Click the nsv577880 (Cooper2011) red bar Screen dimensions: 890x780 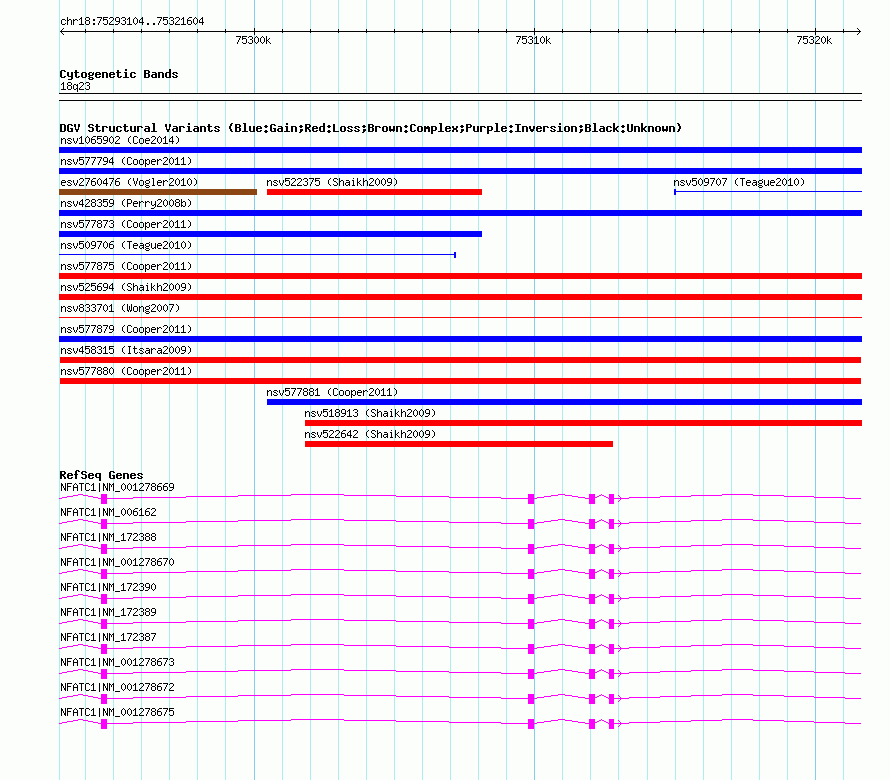pos(460,381)
